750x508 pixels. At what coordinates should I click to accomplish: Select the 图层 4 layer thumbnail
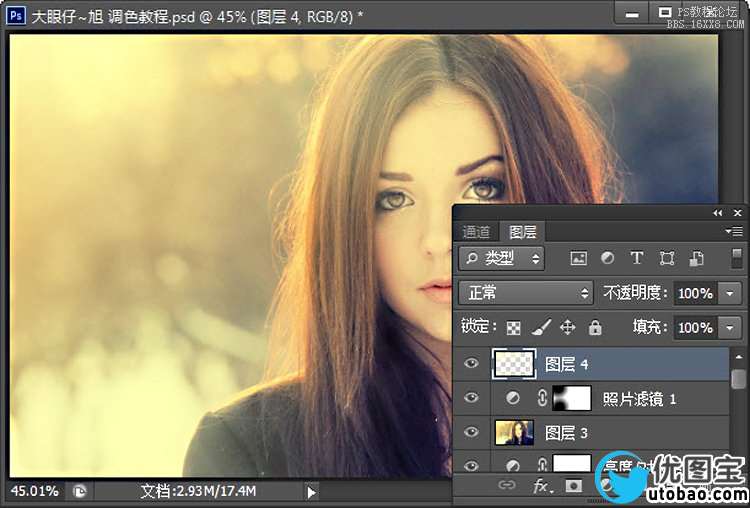(x=514, y=364)
